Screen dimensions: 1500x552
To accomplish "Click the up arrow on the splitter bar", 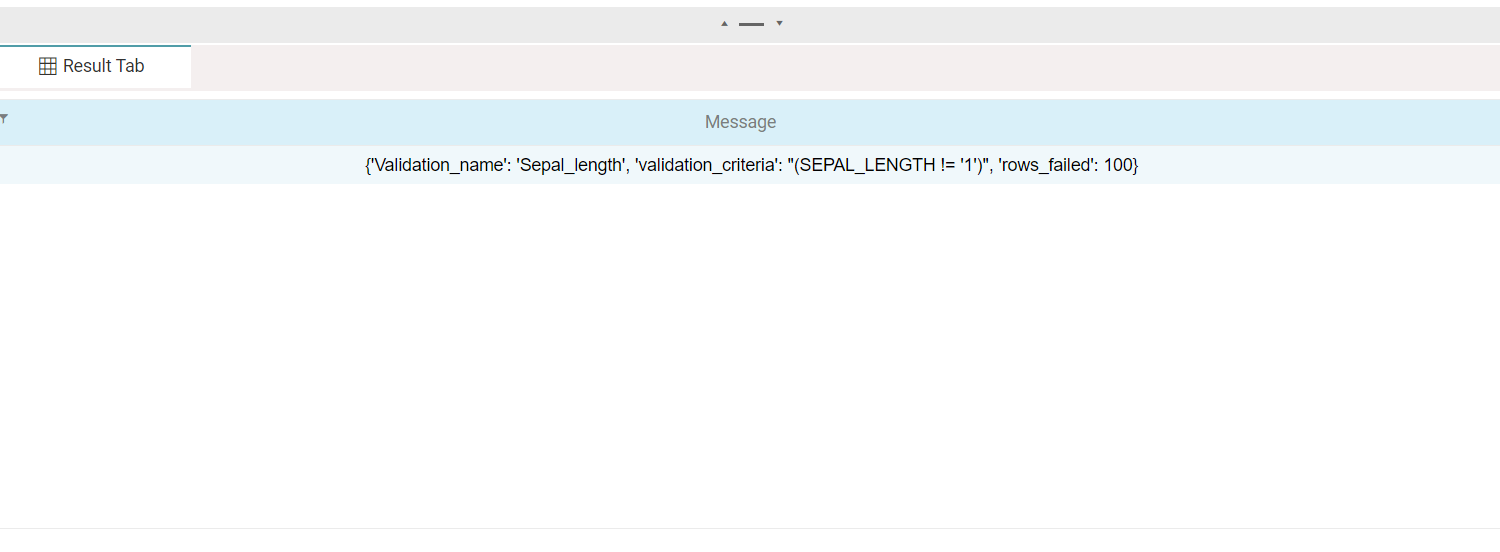I will coord(725,23).
